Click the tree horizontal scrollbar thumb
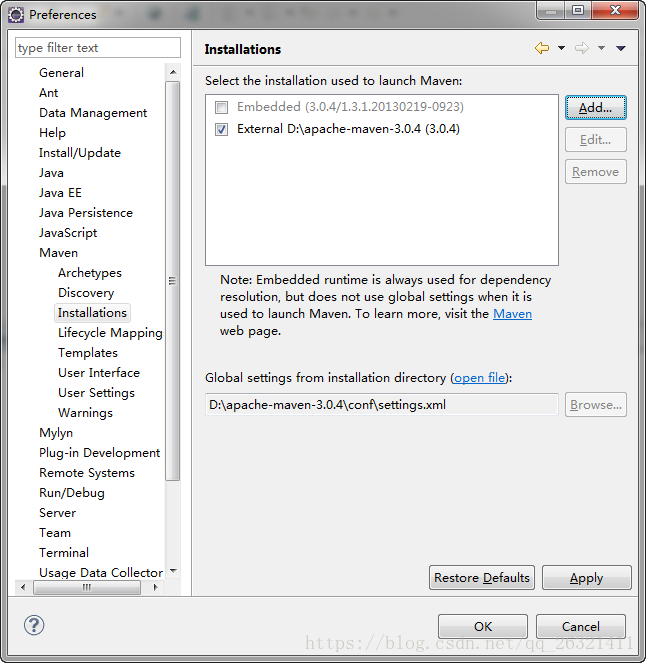 point(87,587)
